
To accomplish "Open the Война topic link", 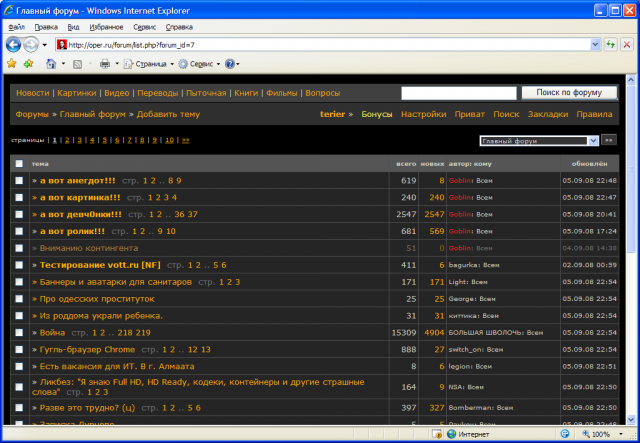I will (x=52, y=333).
